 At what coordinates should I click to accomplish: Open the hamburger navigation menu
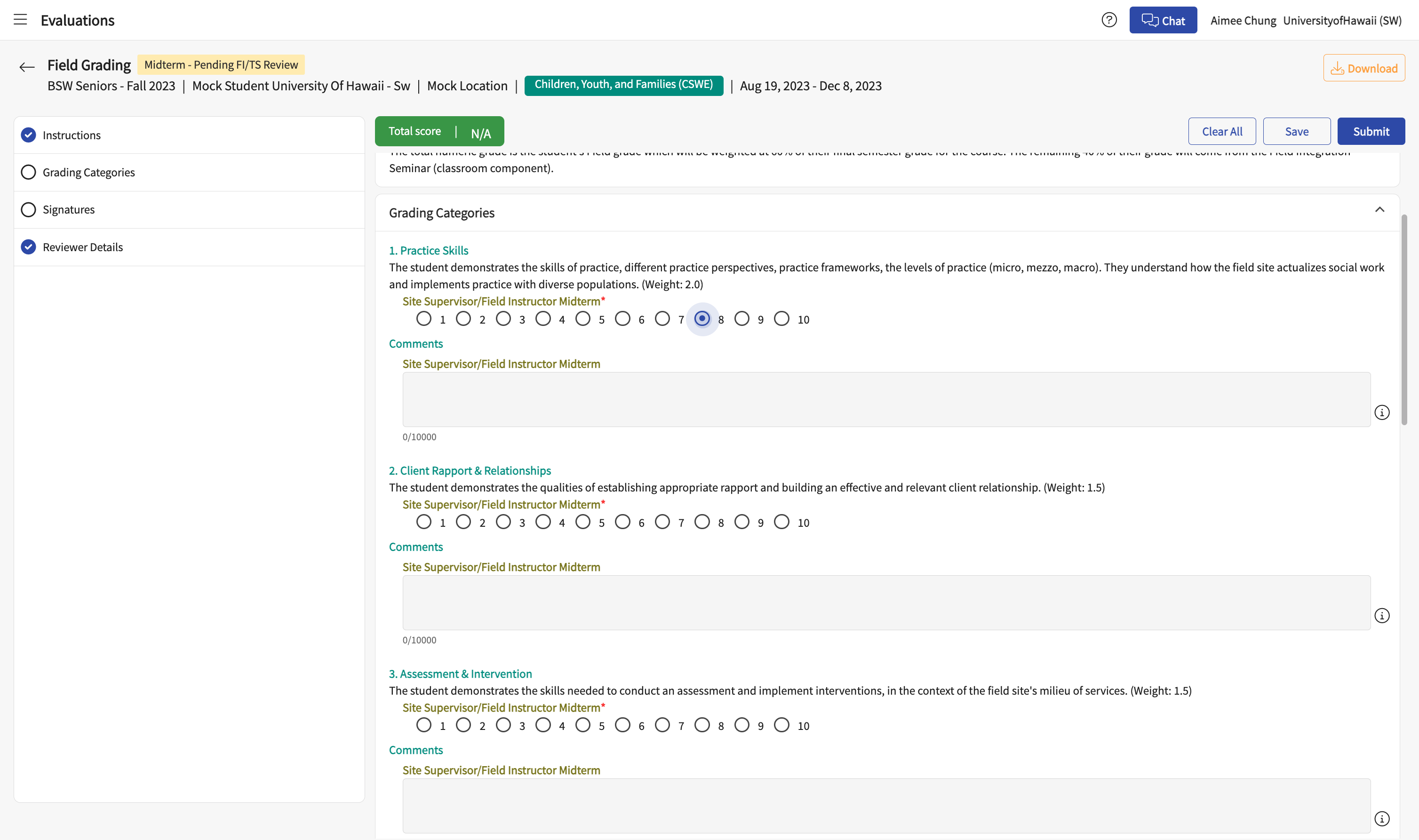click(x=20, y=20)
